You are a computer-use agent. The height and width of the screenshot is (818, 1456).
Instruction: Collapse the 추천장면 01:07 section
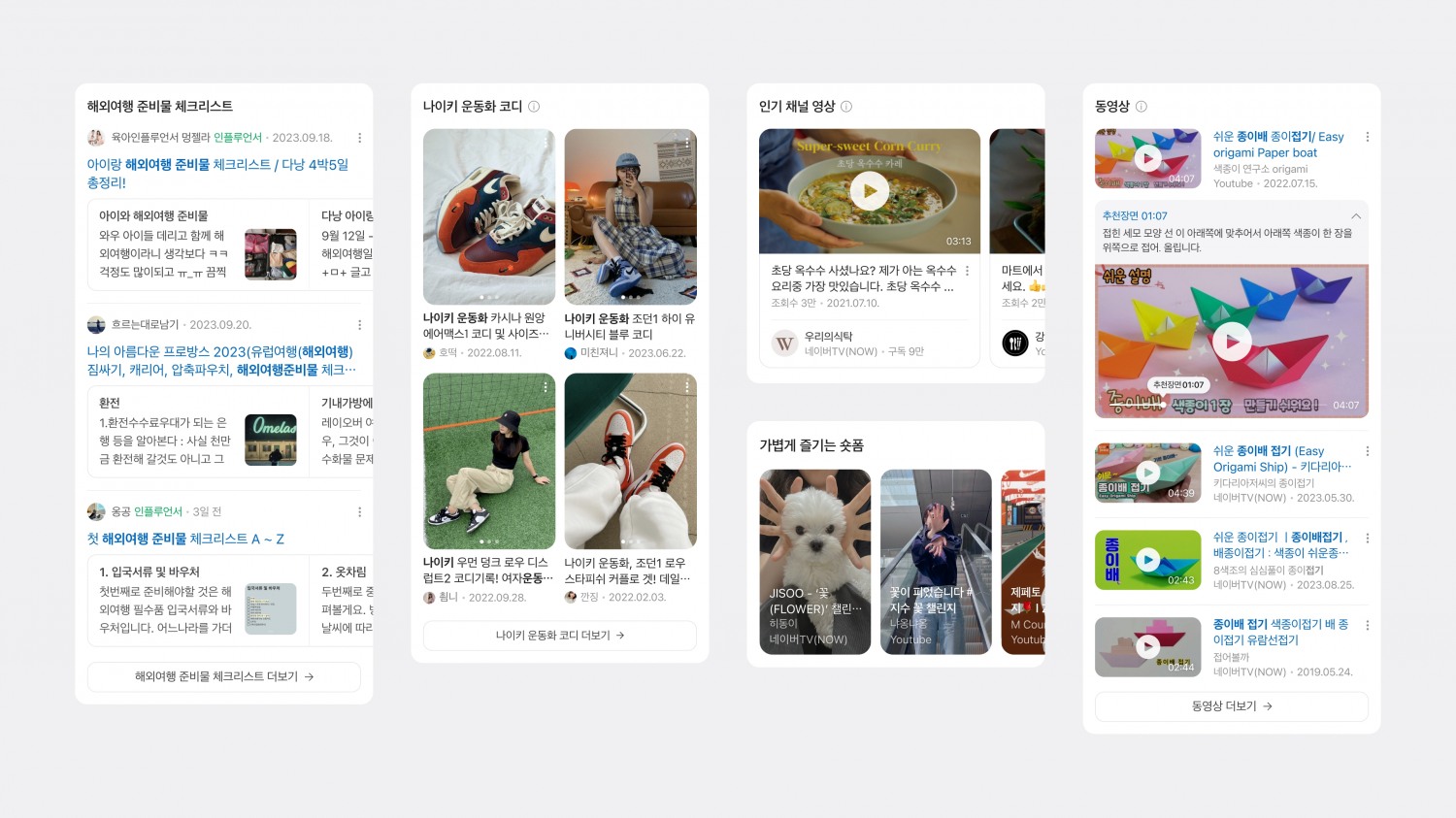pyautogui.click(x=1356, y=216)
